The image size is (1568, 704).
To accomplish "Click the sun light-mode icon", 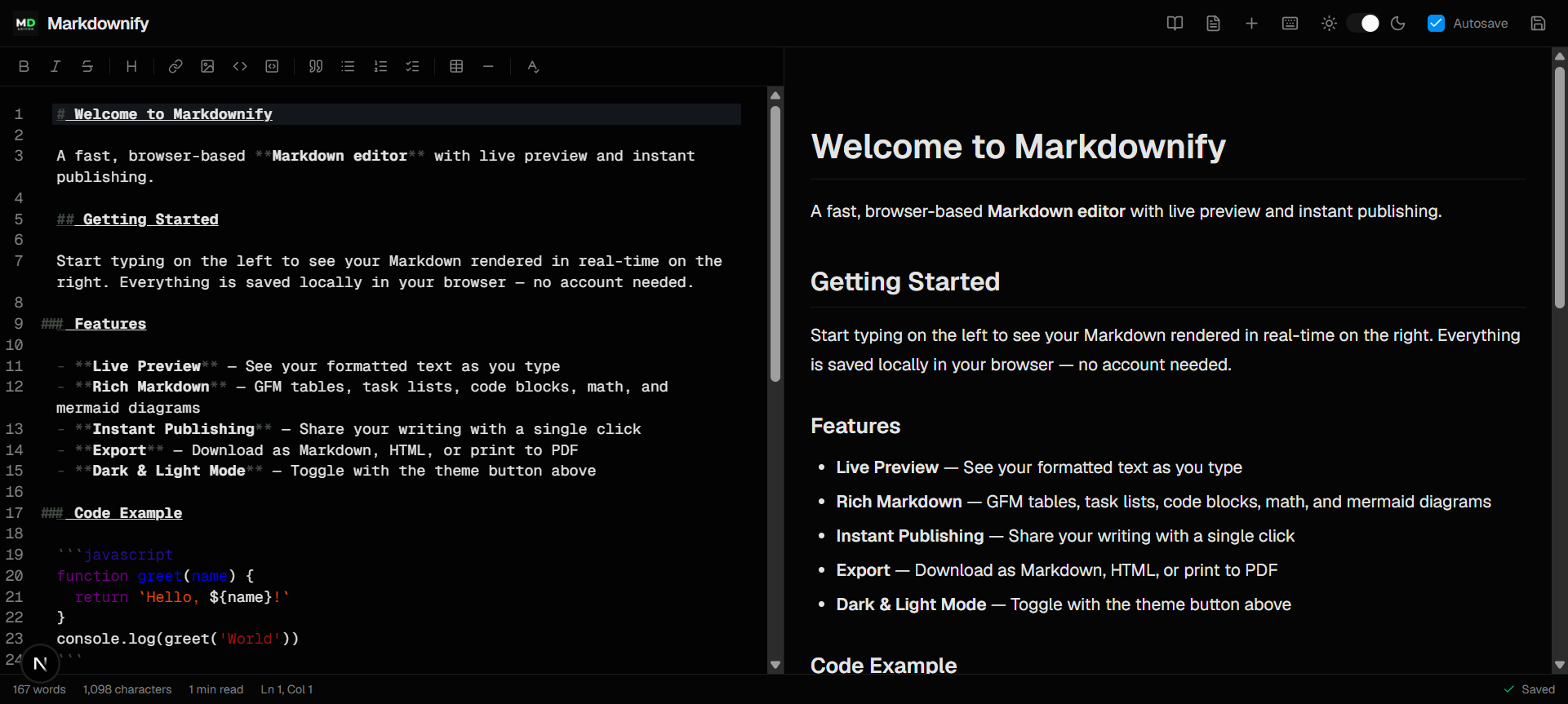I will (1329, 24).
